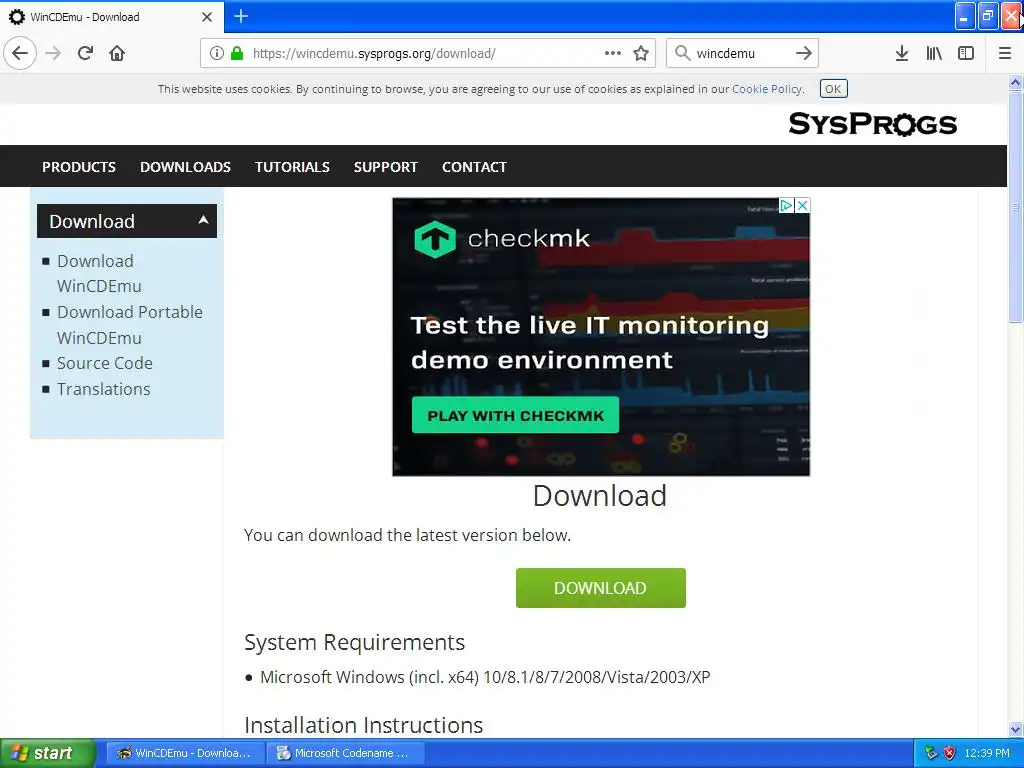Click the Download sidebar header

click(x=127, y=221)
